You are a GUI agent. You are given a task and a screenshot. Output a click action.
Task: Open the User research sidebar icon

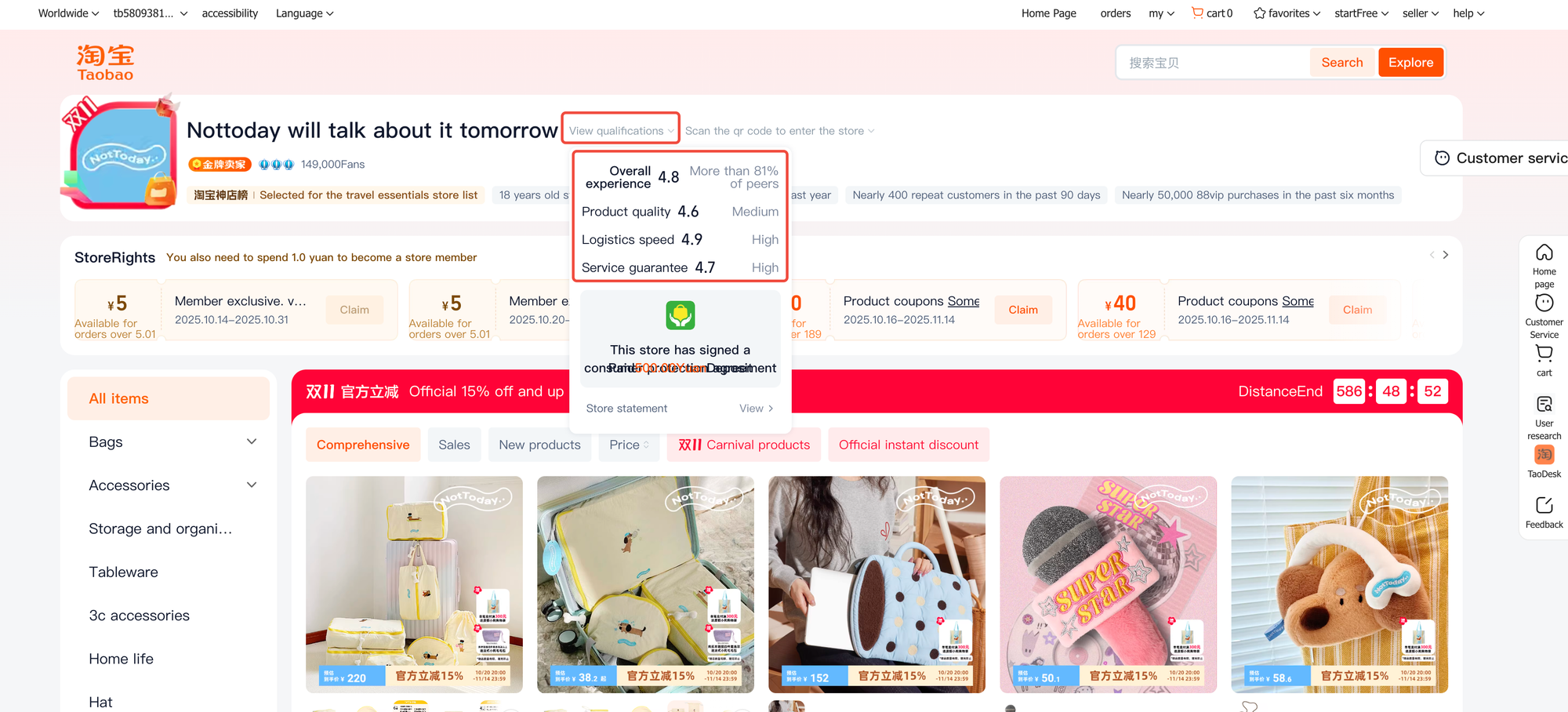pos(1544,404)
